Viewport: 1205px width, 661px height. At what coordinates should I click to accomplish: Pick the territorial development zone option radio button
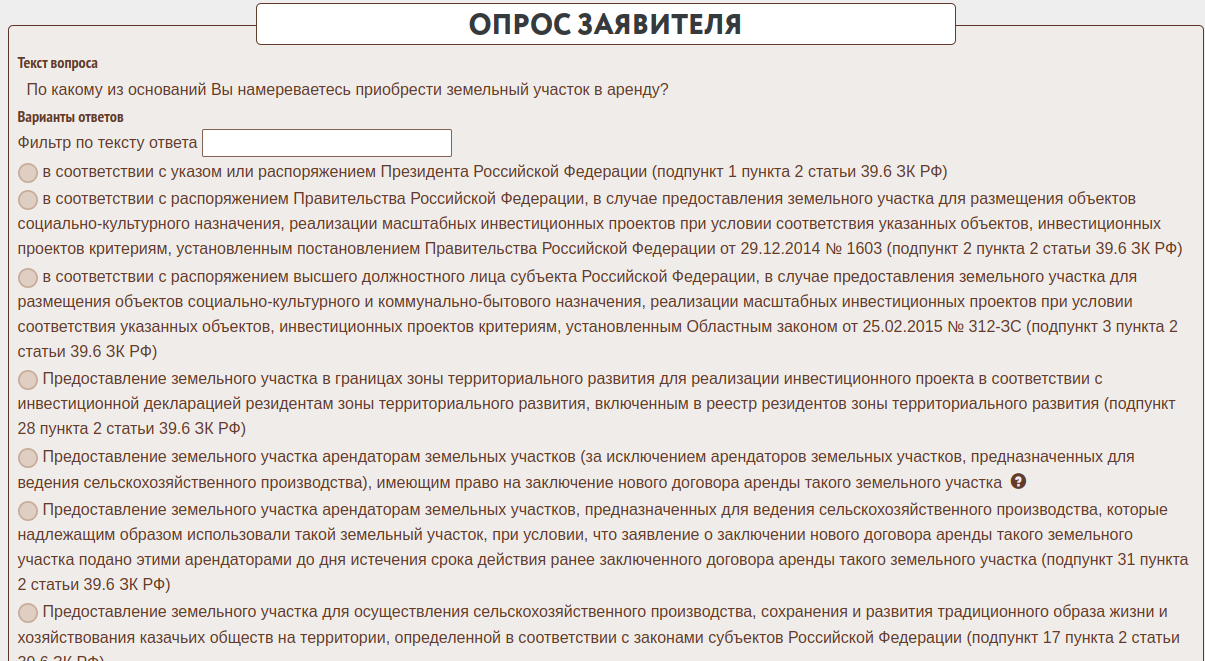coord(28,380)
